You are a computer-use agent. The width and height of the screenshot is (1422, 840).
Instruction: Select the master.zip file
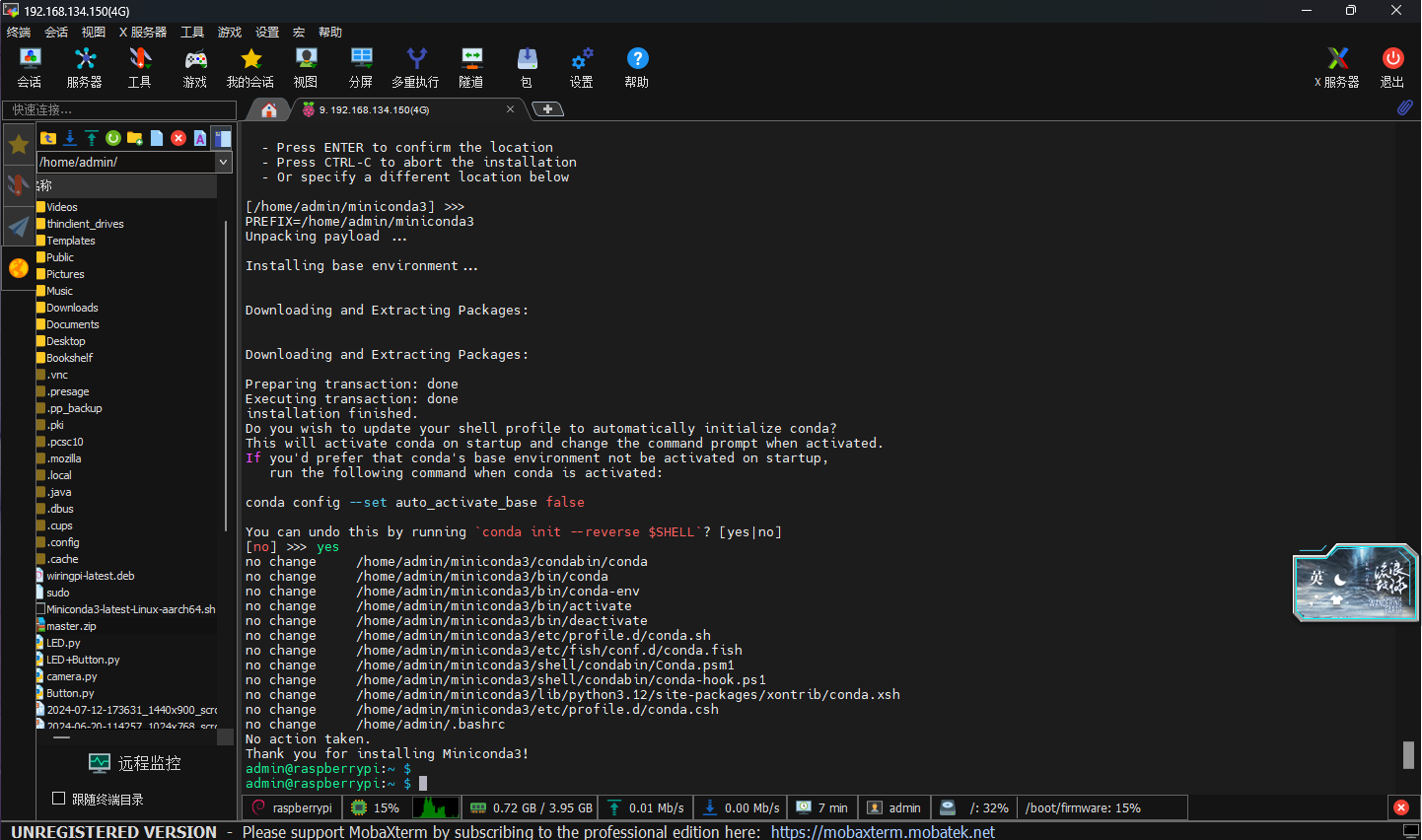(x=71, y=626)
